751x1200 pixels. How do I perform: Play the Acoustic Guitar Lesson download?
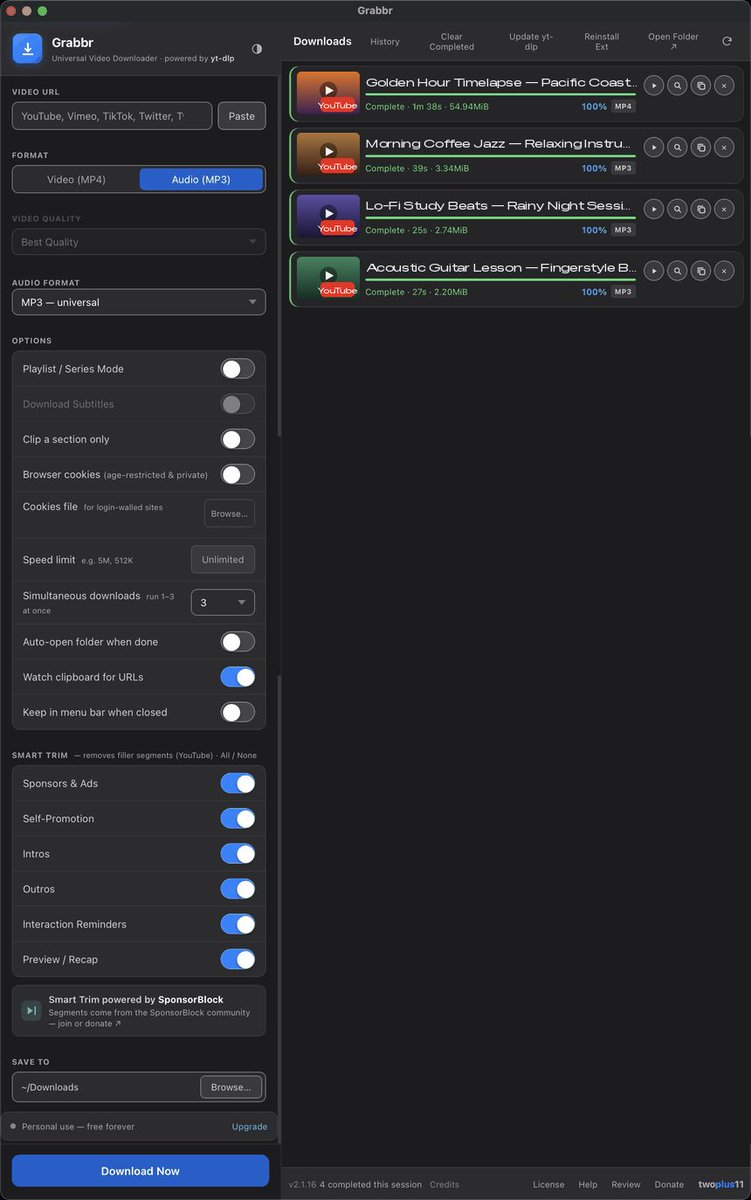653,271
